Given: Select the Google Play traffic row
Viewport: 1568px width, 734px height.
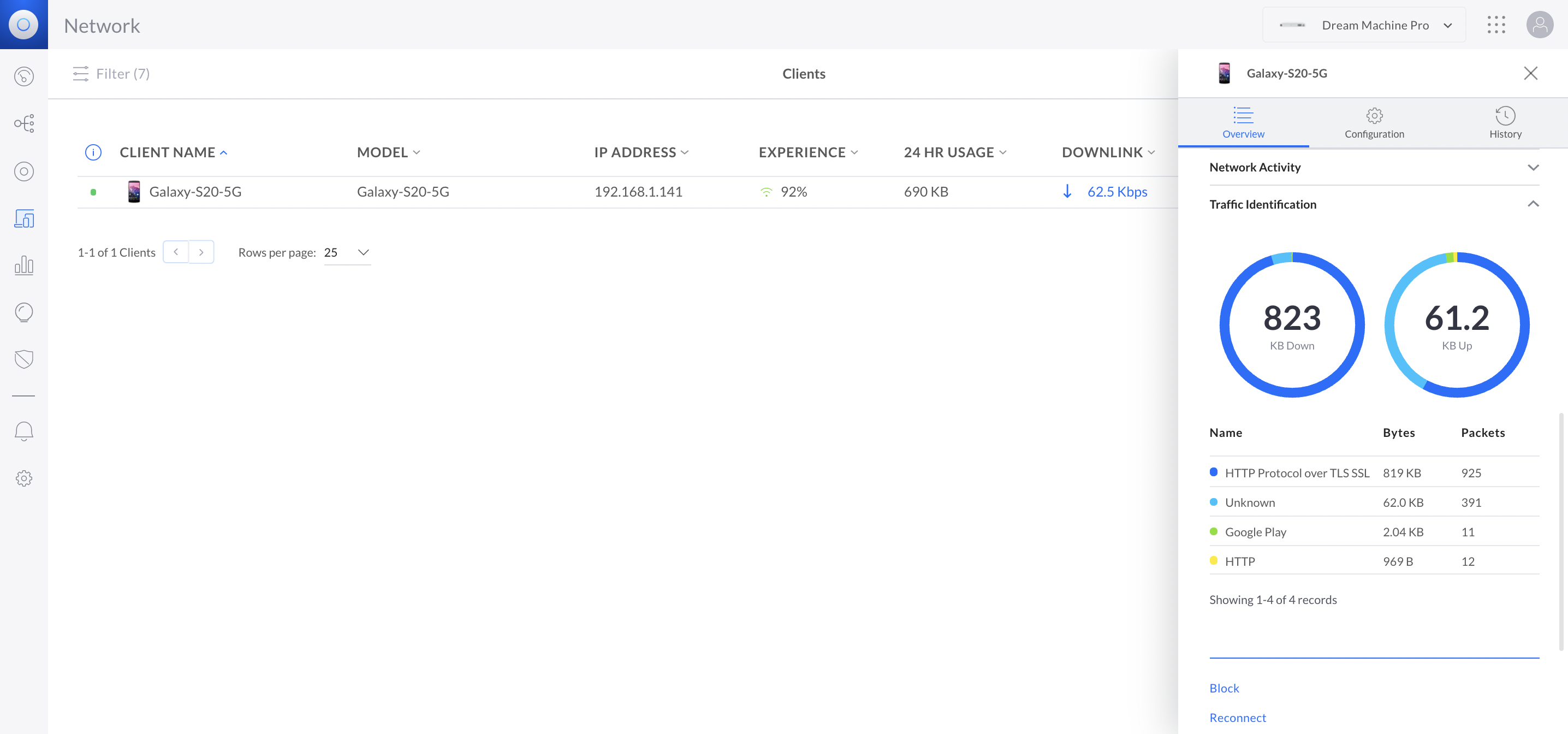Looking at the screenshot, I should (x=1374, y=531).
